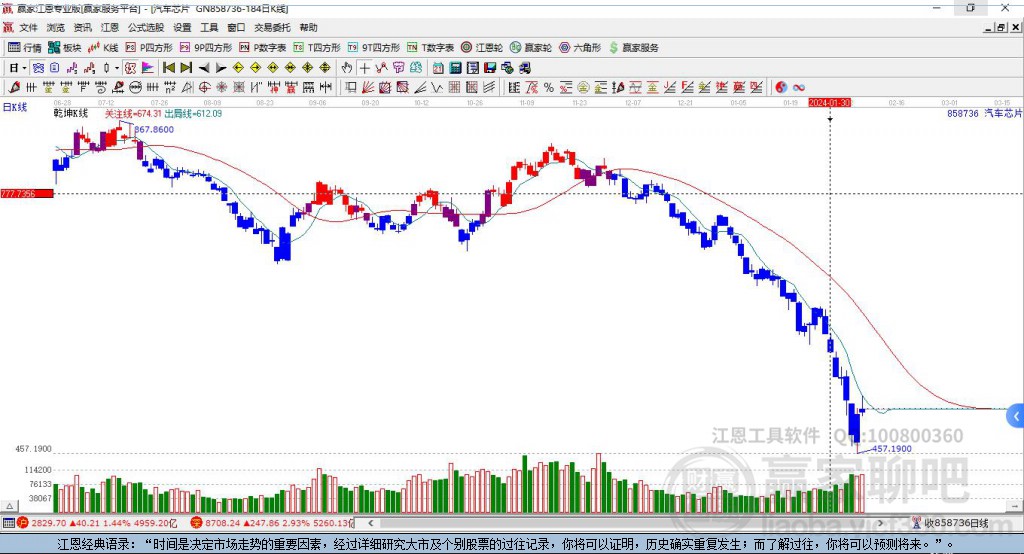
Task: Click the Gann fan lines icon
Action: (x=367, y=87)
